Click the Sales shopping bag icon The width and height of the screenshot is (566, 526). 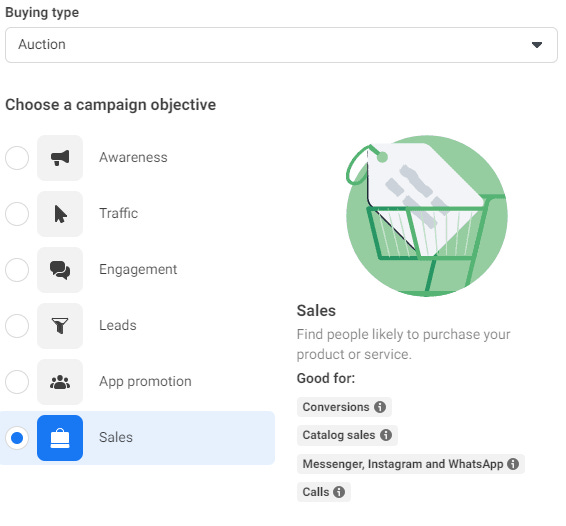pyautogui.click(x=60, y=438)
